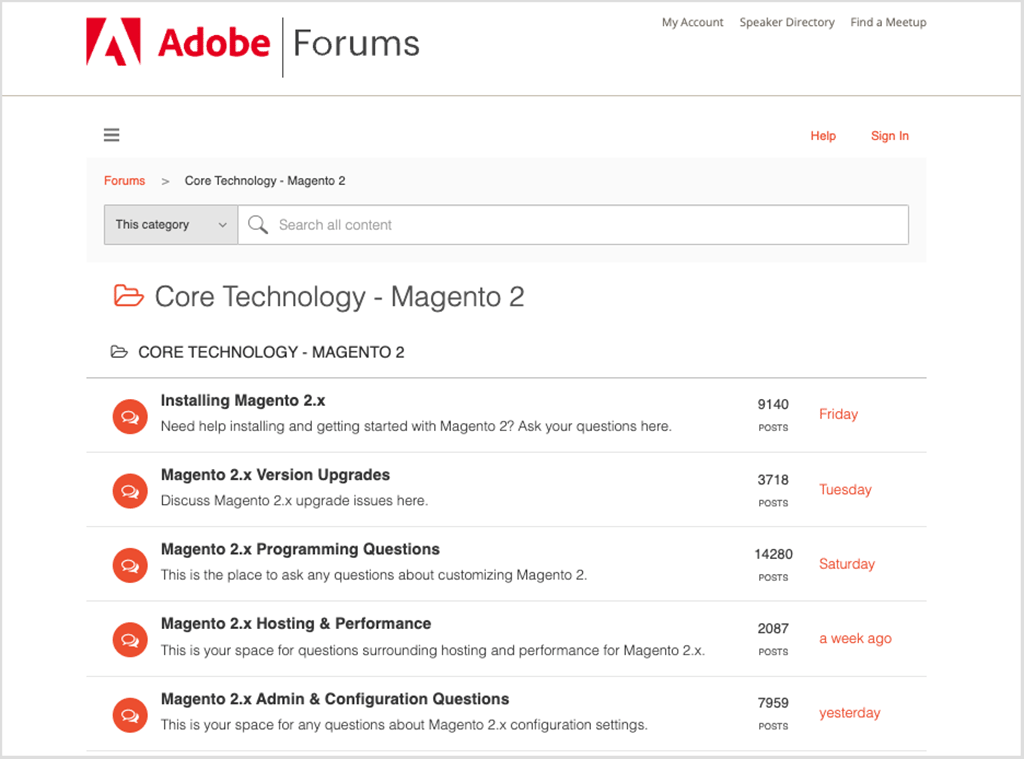Open Magento 2.x Admin & Configuration Questions board
Screen dimensions: 1024x759
coord(335,699)
